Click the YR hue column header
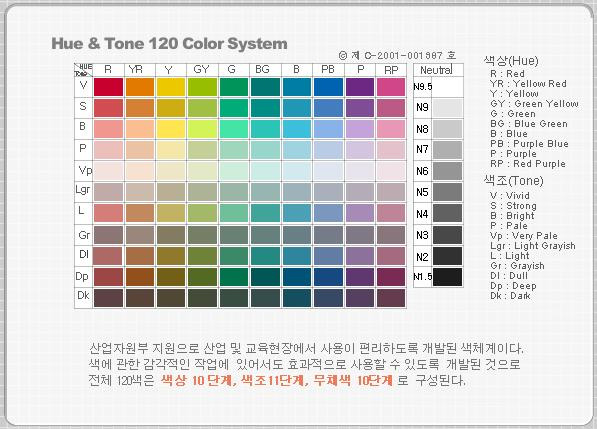This screenshot has width=597, height=429. [140, 70]
